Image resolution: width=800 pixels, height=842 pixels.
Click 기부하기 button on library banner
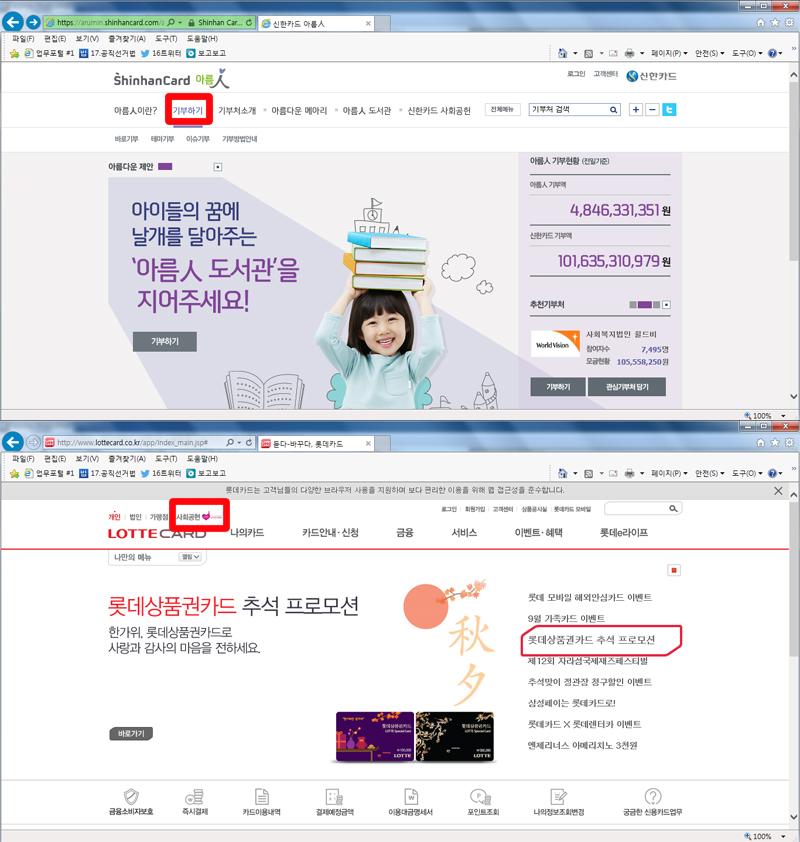[x=165, y=342]
